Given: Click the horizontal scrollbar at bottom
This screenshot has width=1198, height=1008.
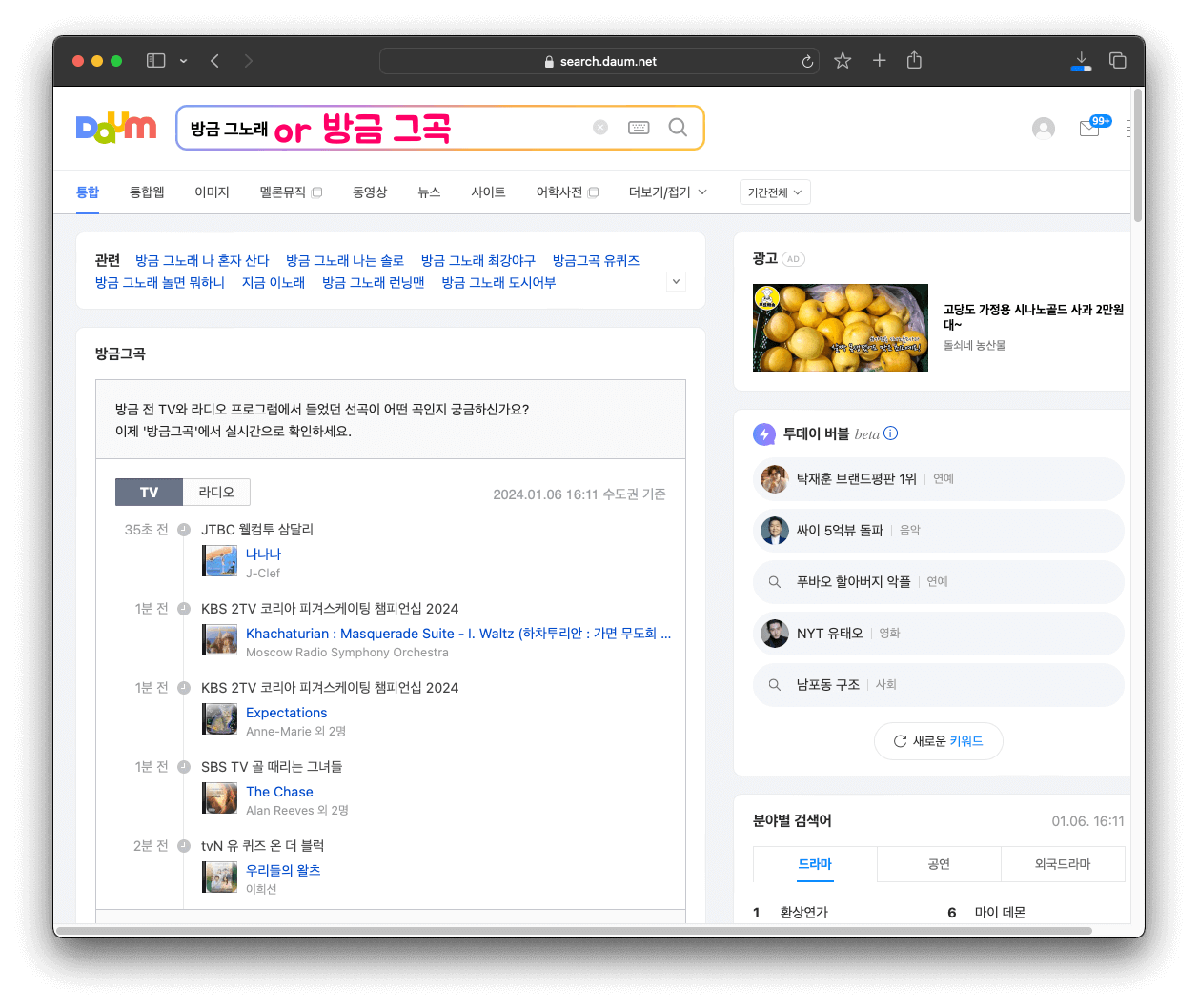Looking at the screenshot, I should pos(572,930).
